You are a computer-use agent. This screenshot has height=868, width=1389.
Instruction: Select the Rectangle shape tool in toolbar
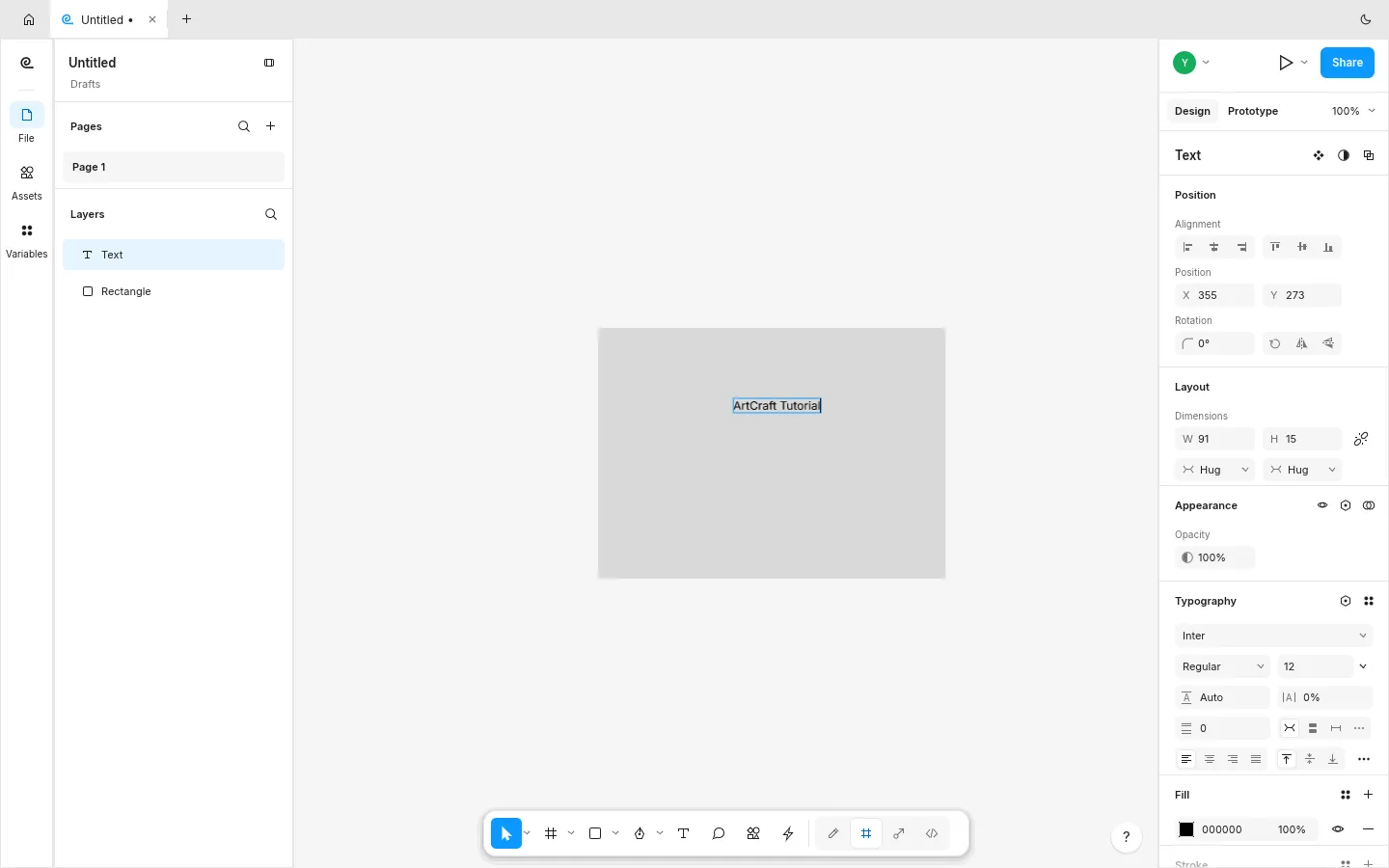tap(595, 833)
